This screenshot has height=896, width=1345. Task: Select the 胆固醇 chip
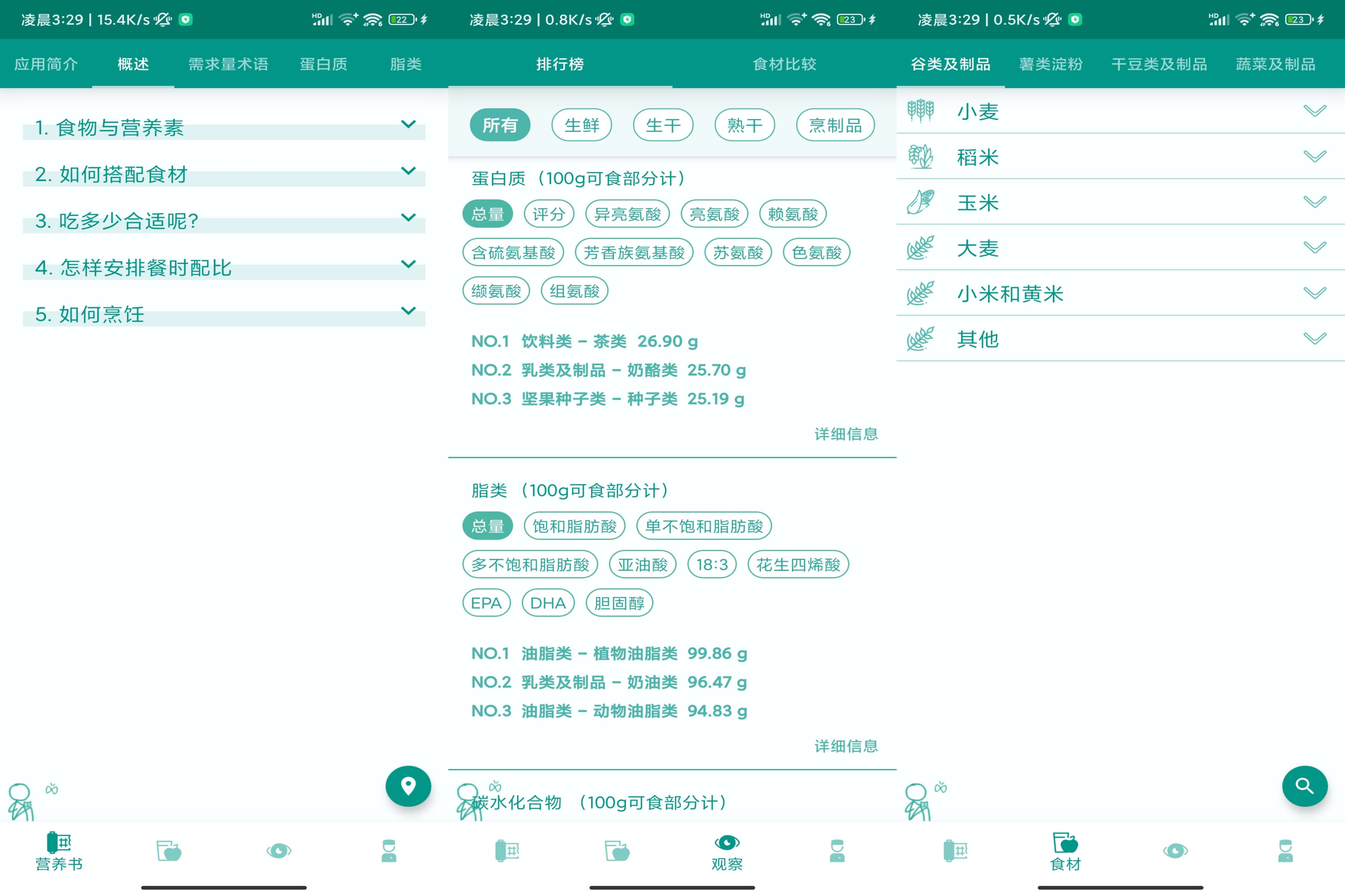click(x=619, y=603)
